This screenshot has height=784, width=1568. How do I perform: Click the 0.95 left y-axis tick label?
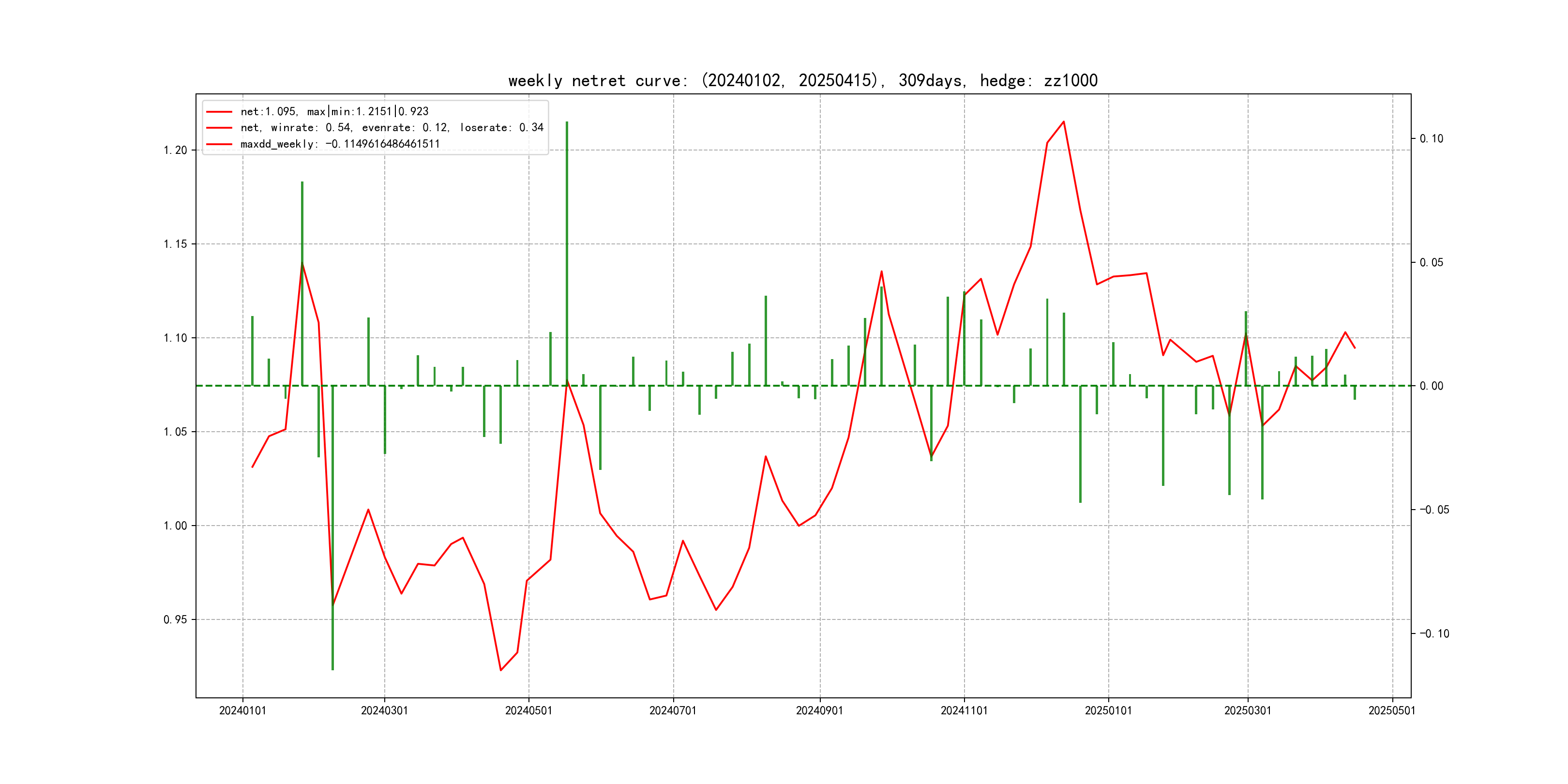click(175, 619)
